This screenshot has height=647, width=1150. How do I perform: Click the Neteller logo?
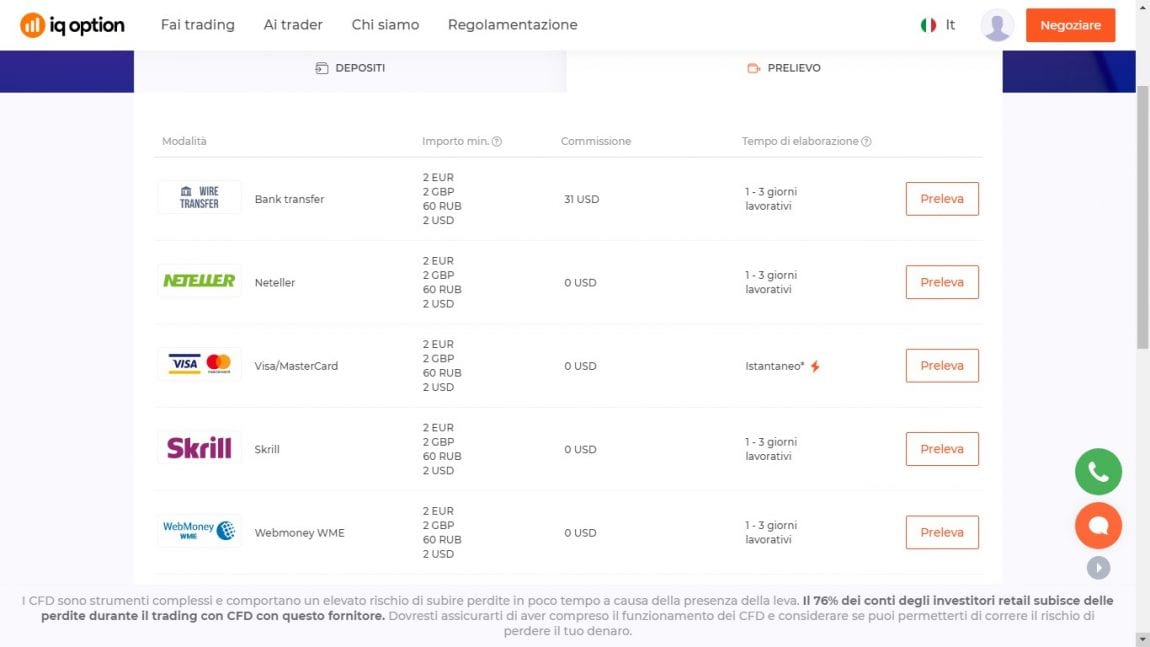pyautogui.click(x=199, y=281)
